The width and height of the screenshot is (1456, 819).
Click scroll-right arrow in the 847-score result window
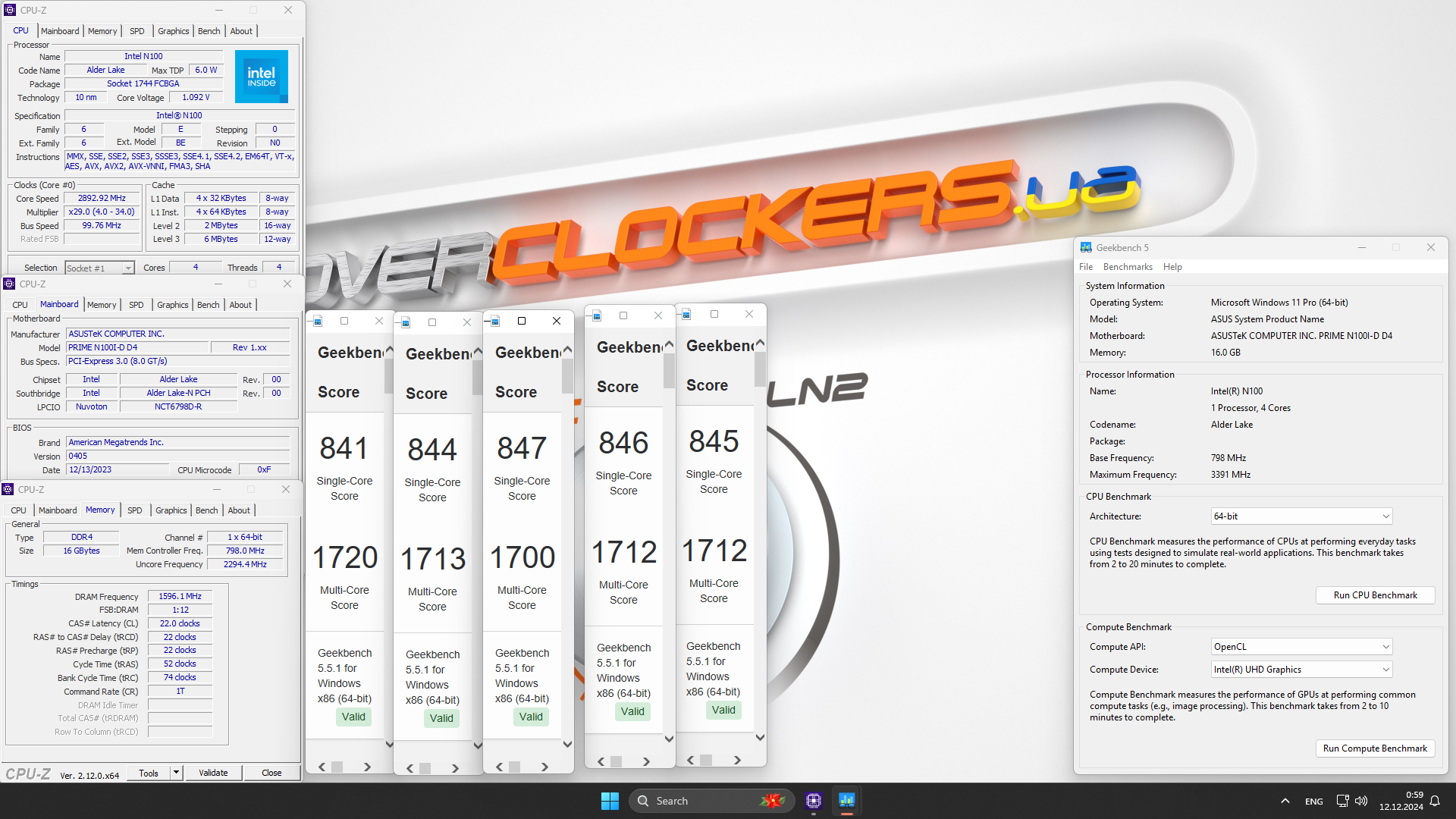click(544, 767)
